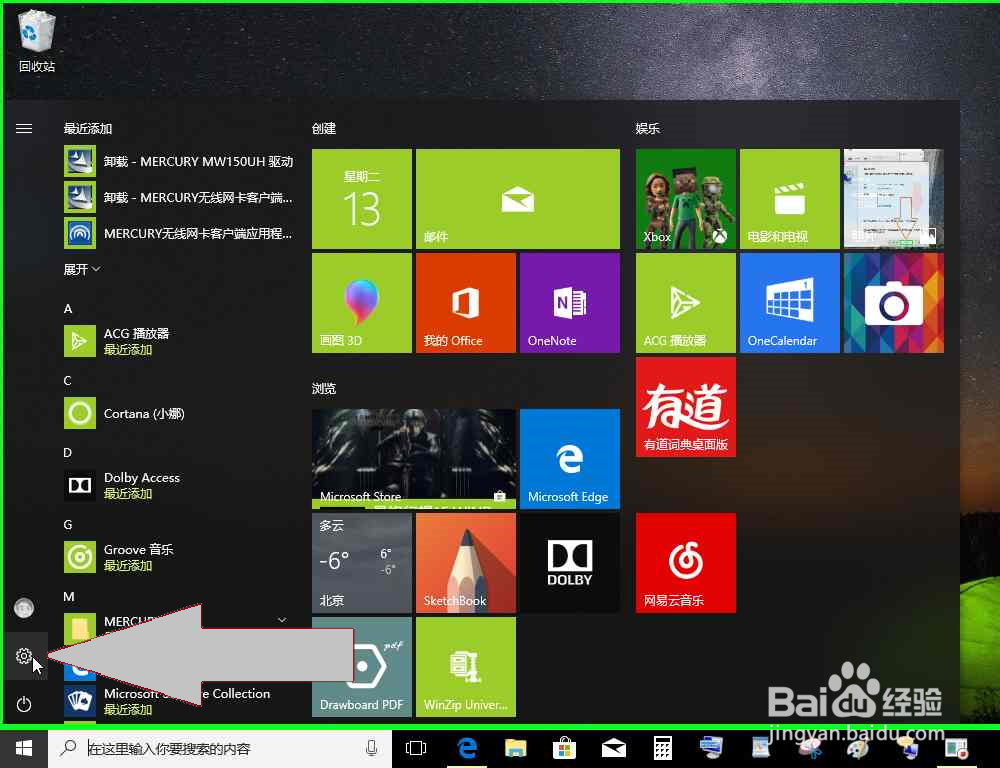This screenshot has height=768, width=1000.
Task: Launch the Xbox tile
Action: (x=686, y=199)
